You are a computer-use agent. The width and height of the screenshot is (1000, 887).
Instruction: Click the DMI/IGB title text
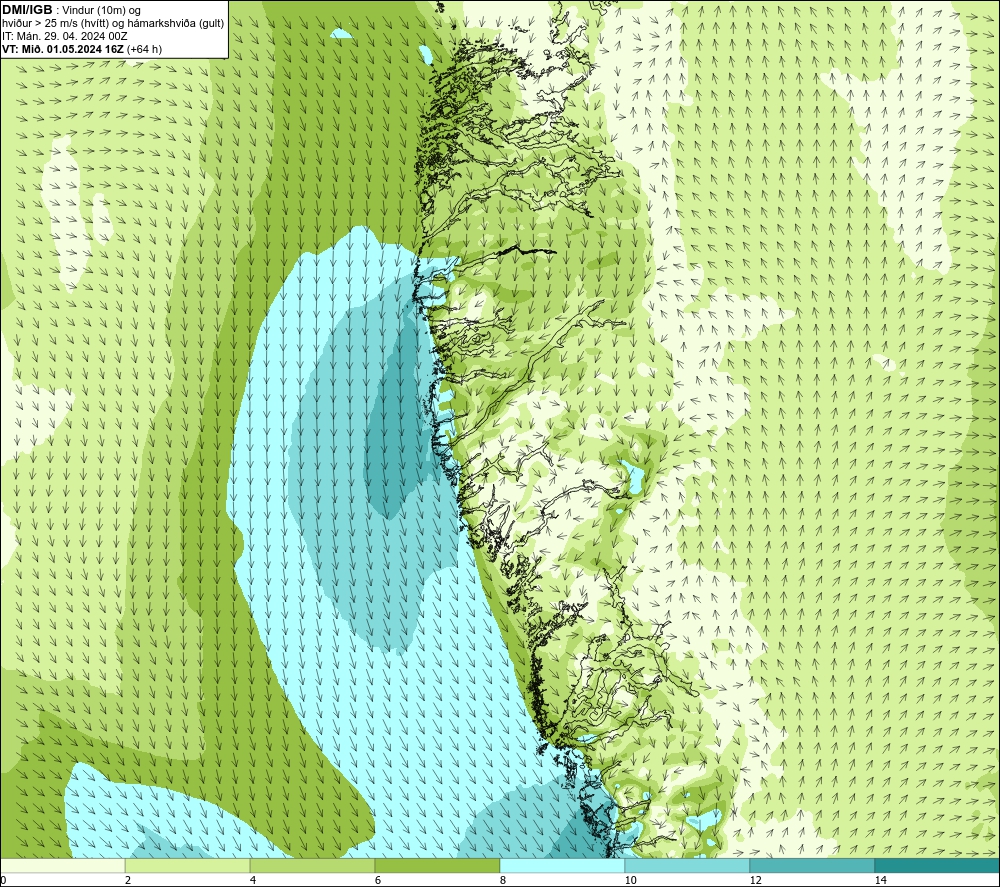(x=27, y=10)
